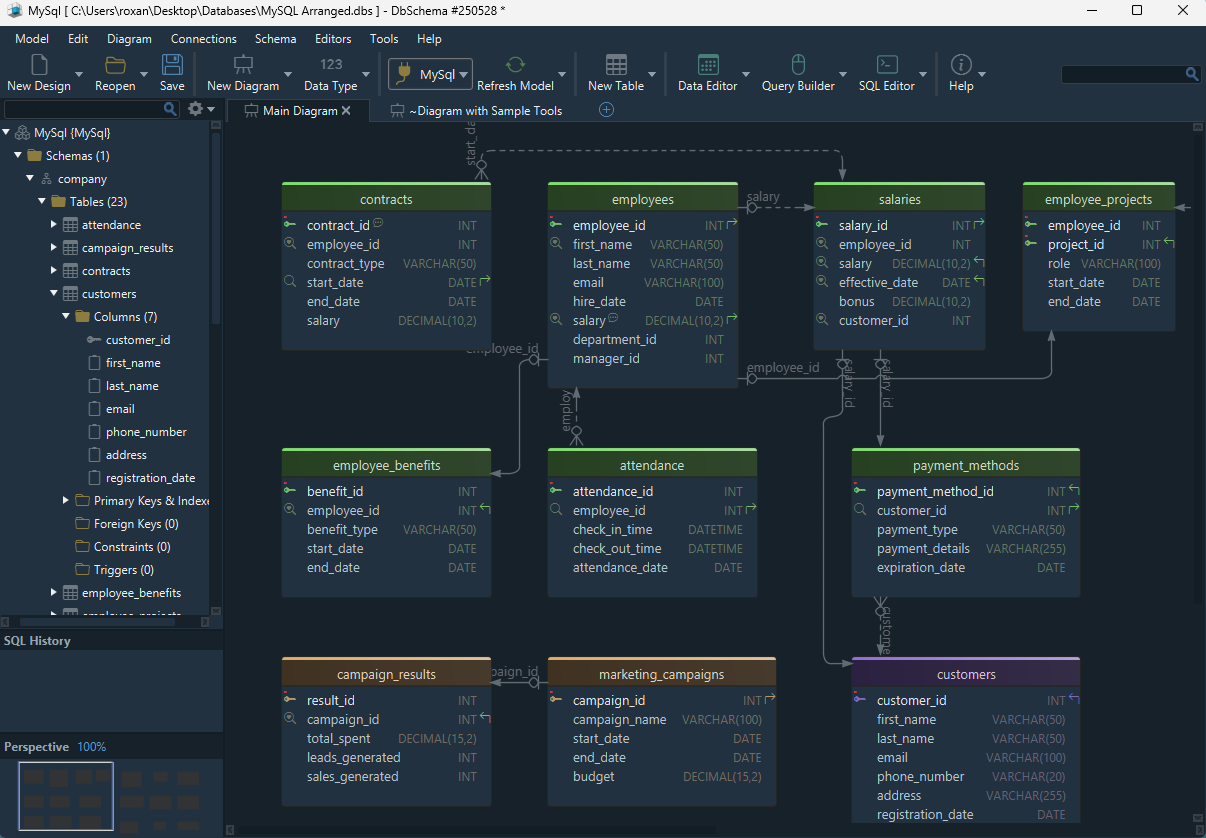Click the MySql connection plug icon
1206x838 pixels.
(404, 74)
